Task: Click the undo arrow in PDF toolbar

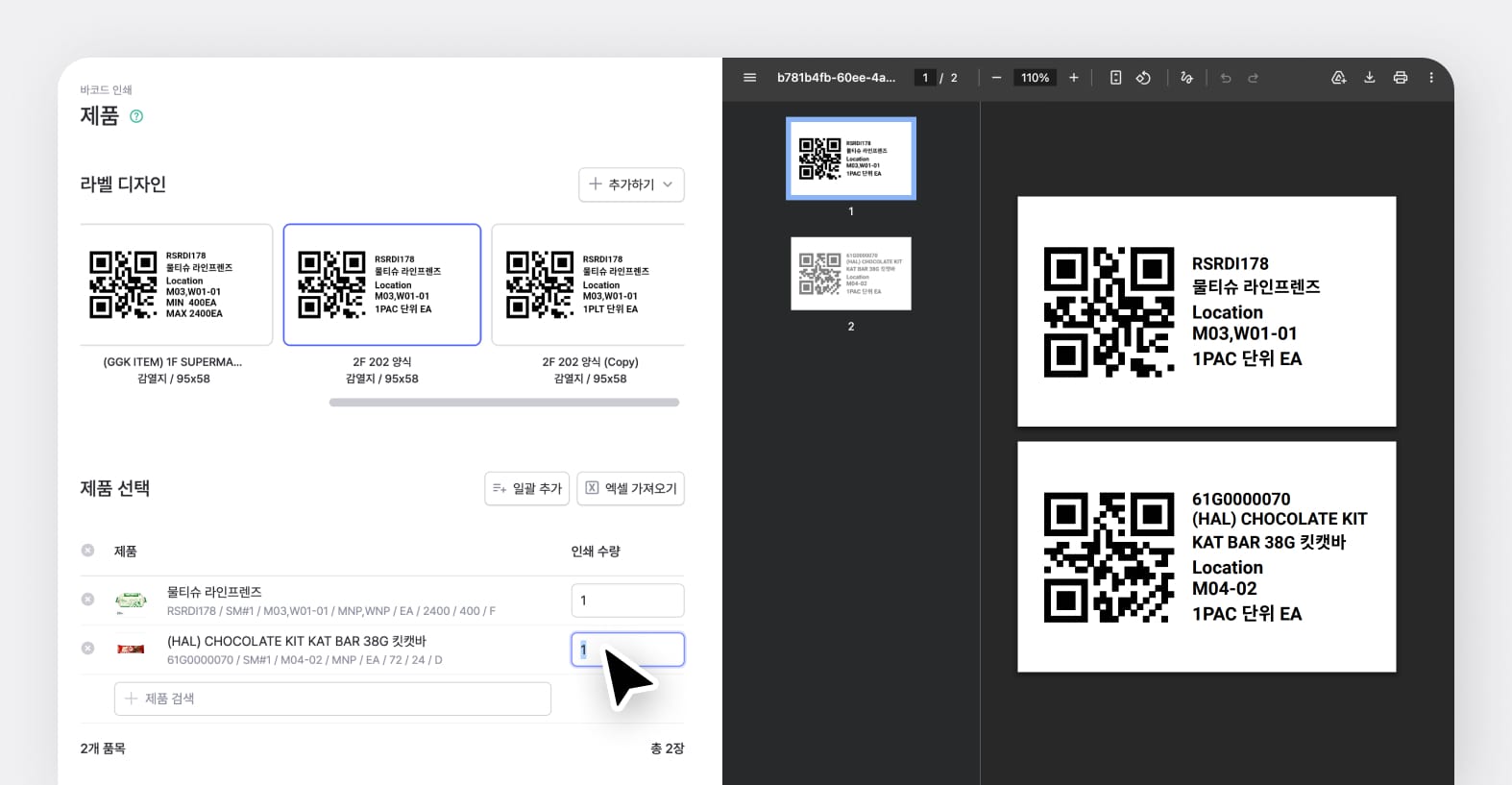Action: point(1226,78)
